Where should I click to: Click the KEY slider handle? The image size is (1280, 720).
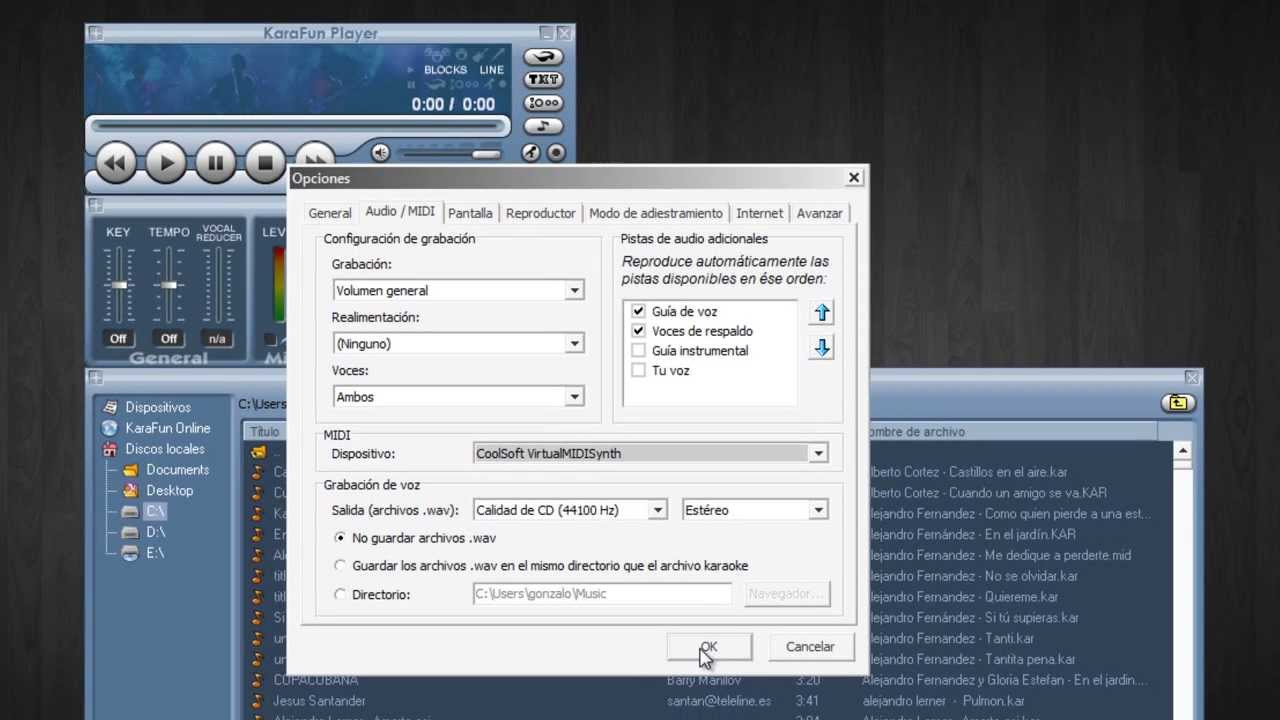point(119,285)
